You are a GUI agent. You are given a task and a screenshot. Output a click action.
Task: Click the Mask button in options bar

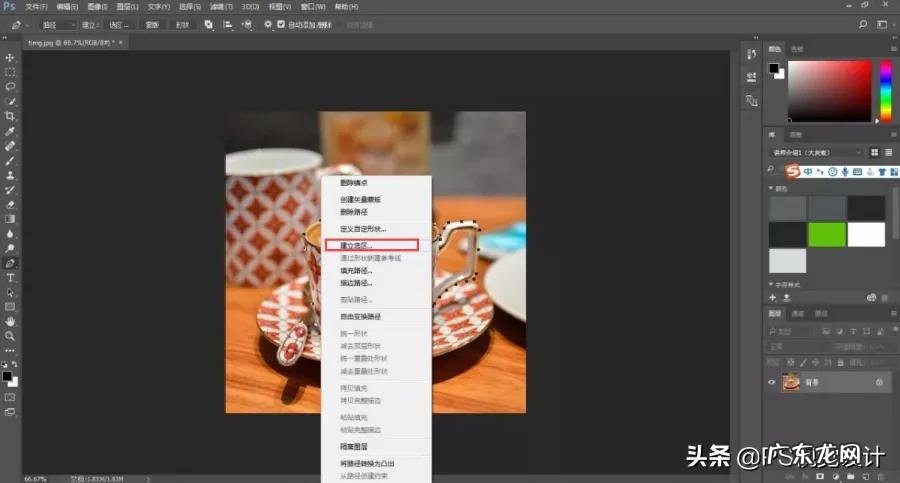point(152,25)
